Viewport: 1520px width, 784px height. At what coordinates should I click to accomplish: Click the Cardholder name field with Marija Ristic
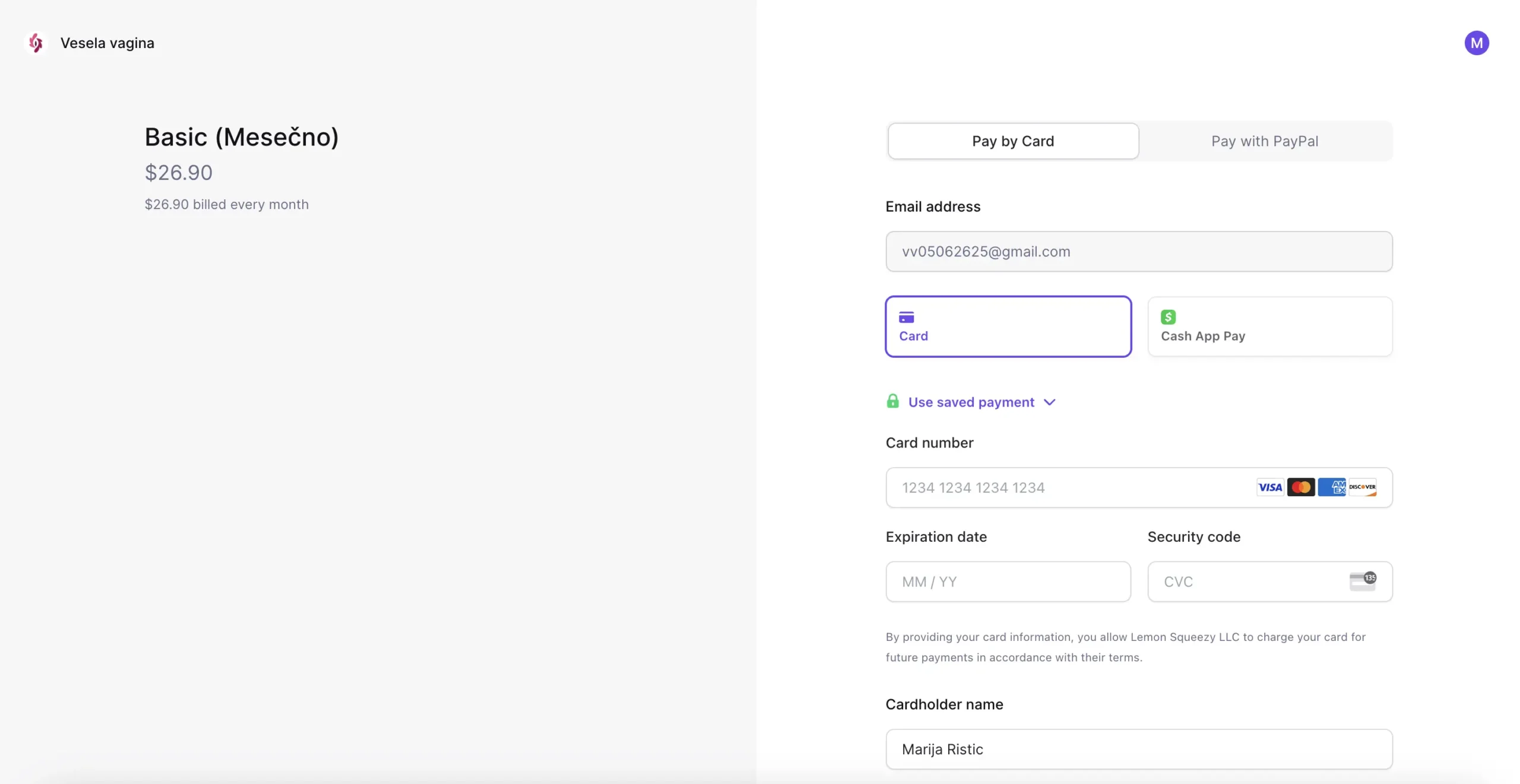1139,749
